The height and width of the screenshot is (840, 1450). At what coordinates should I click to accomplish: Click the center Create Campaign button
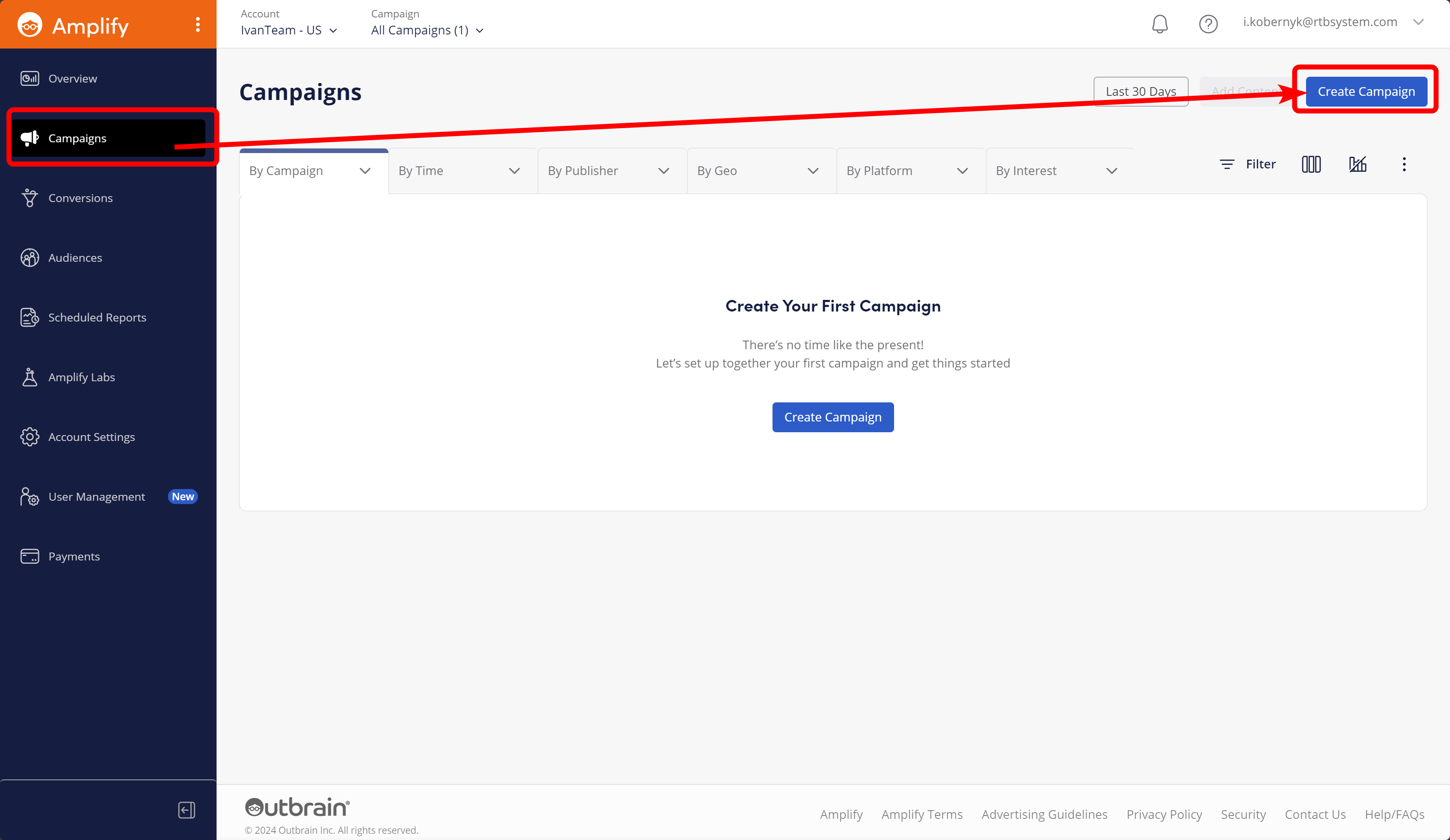tap(833, 417)
